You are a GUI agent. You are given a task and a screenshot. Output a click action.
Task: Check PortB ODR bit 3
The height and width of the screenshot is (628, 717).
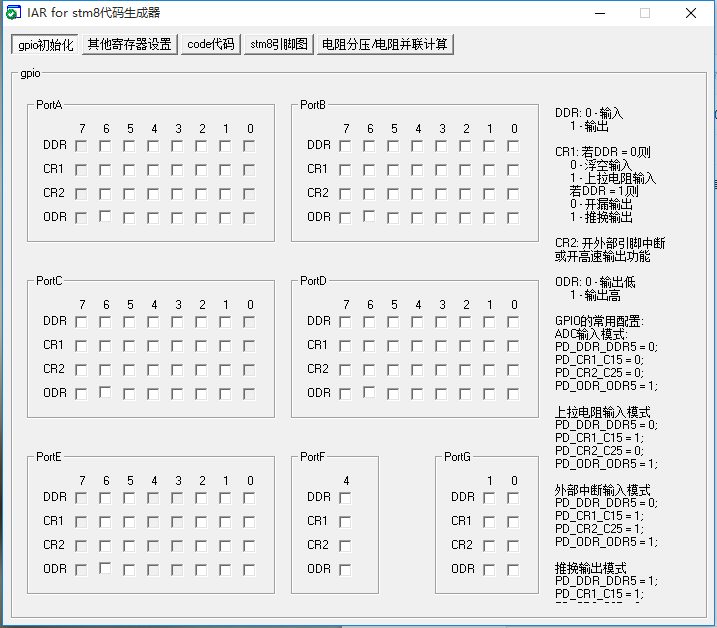pos(441,218)
